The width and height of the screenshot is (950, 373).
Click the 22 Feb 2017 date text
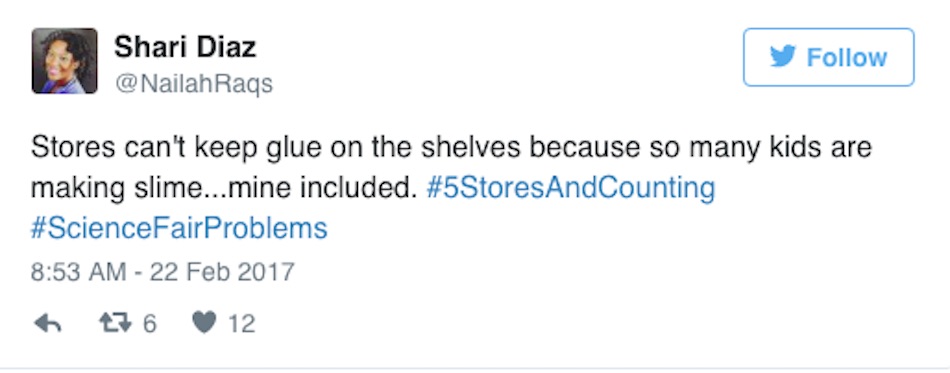pyautogui.click(x=222, y=271)
